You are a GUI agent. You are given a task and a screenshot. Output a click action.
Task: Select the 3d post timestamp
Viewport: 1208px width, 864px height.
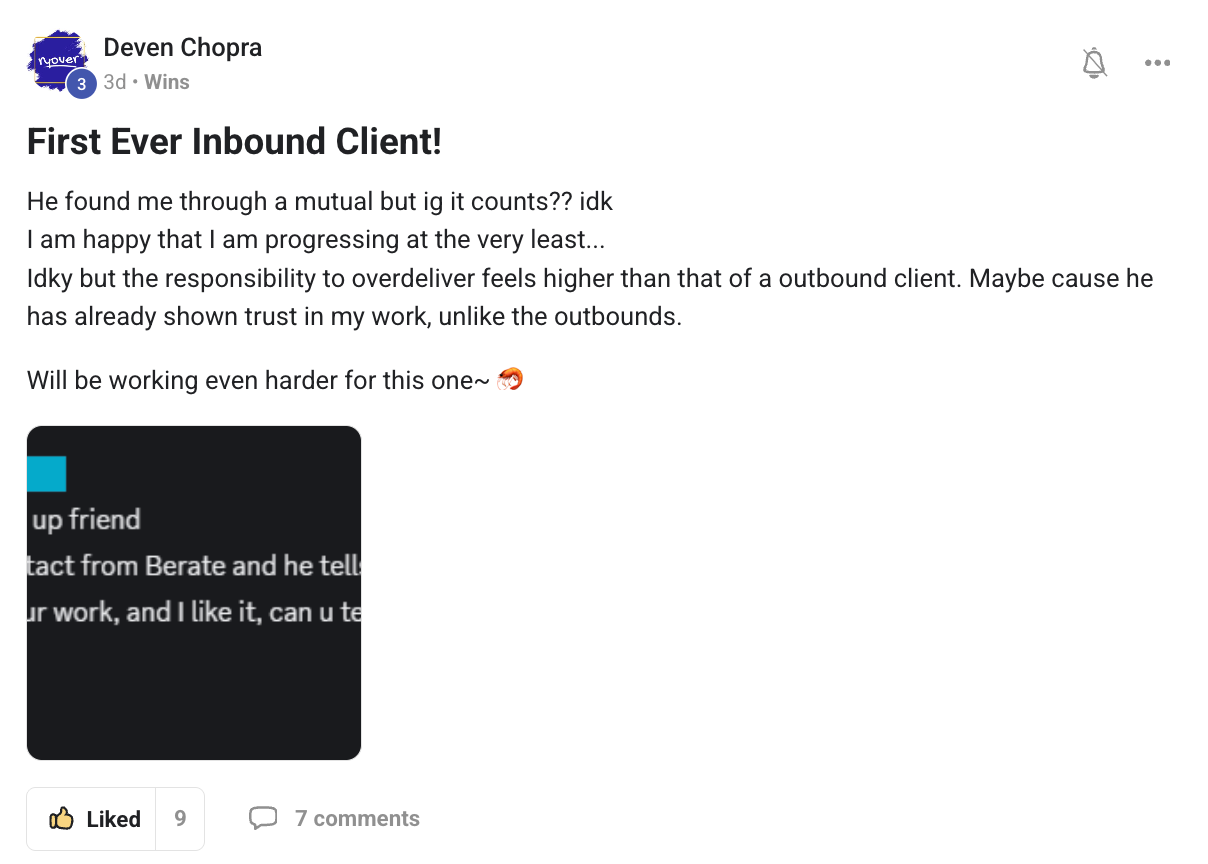point(115,82)
